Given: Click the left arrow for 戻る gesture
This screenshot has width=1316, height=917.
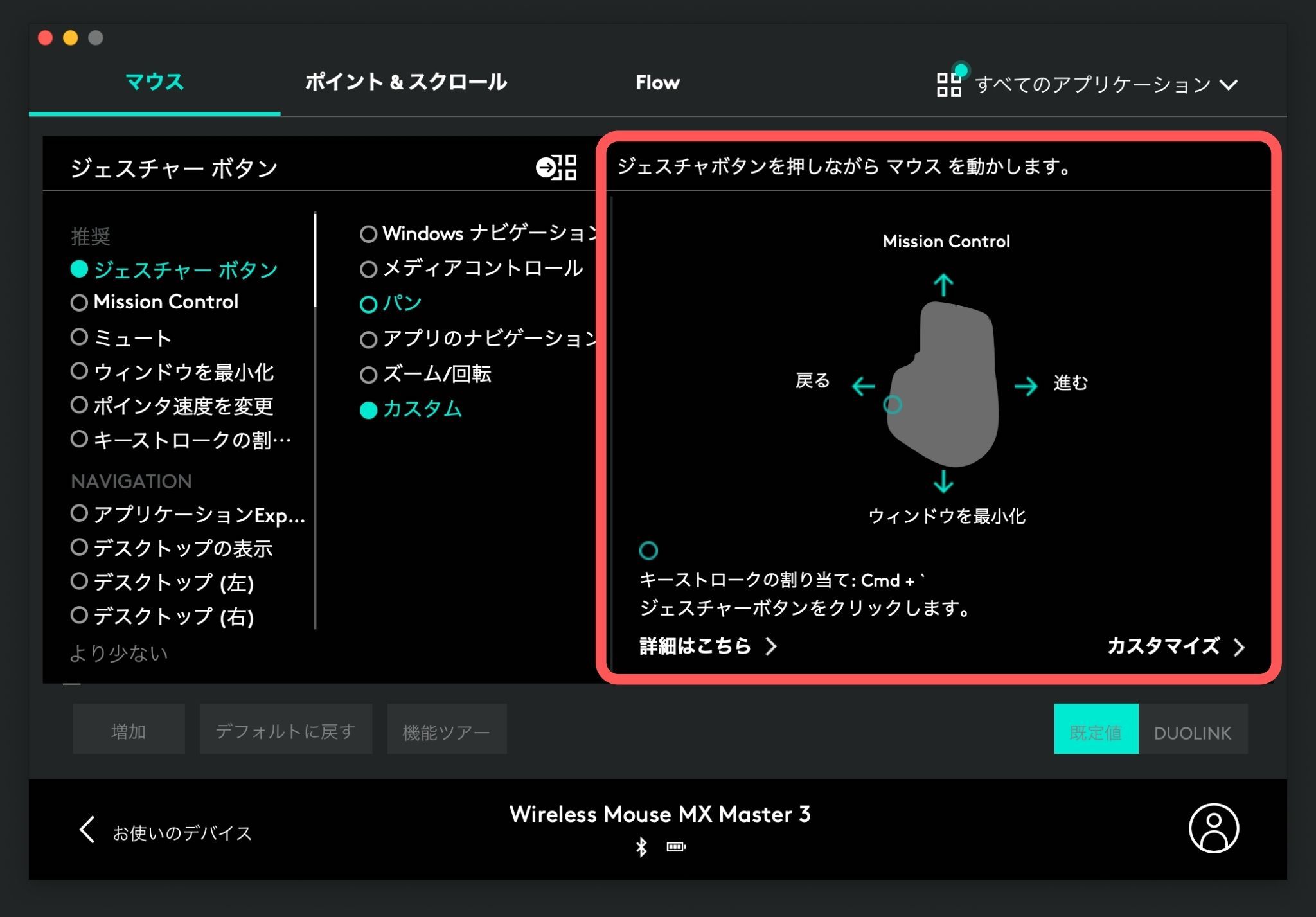Looking at the screenshot, I should click(x=863, y=386).
